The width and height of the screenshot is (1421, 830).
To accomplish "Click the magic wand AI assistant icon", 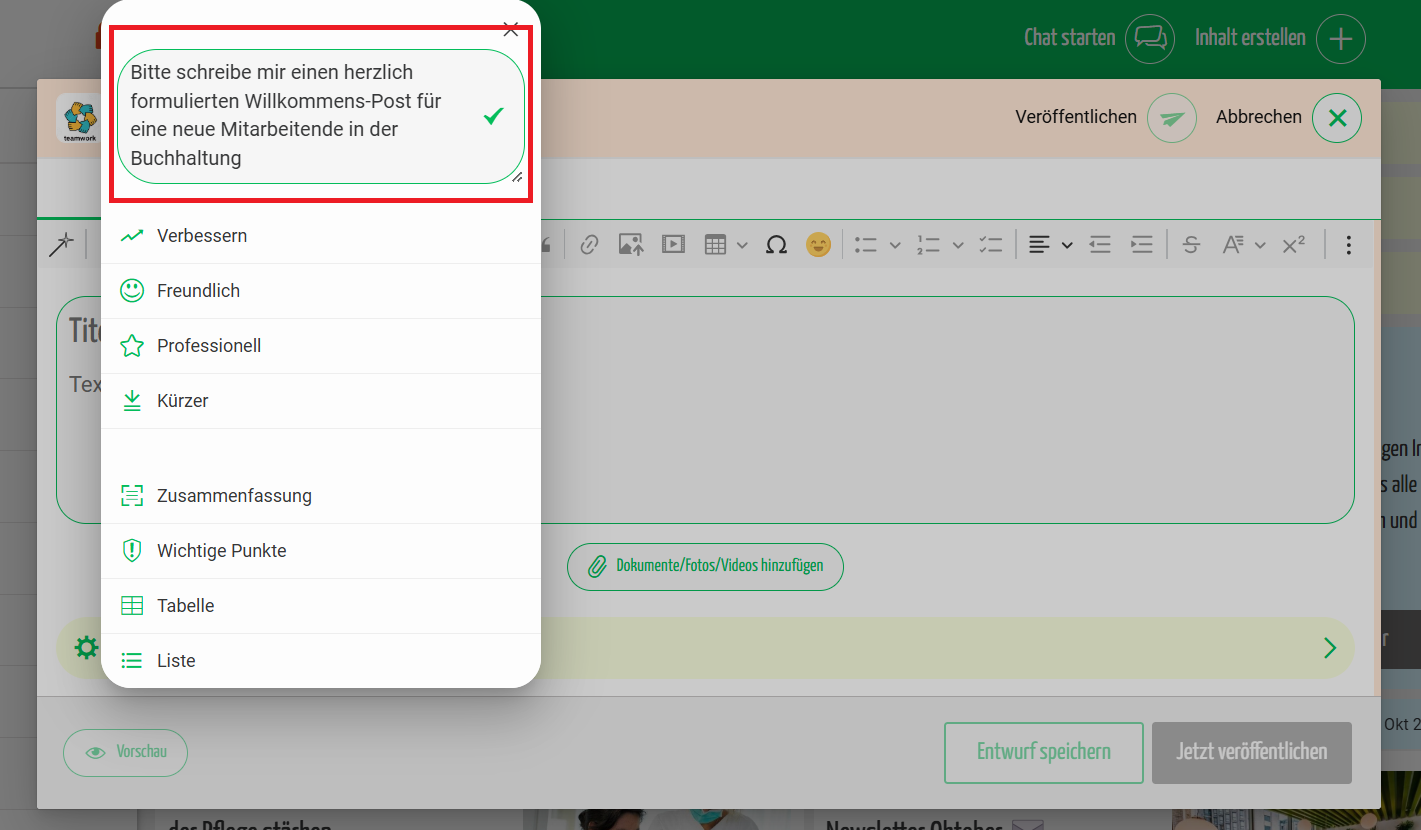I will click(x=62, y=245).
